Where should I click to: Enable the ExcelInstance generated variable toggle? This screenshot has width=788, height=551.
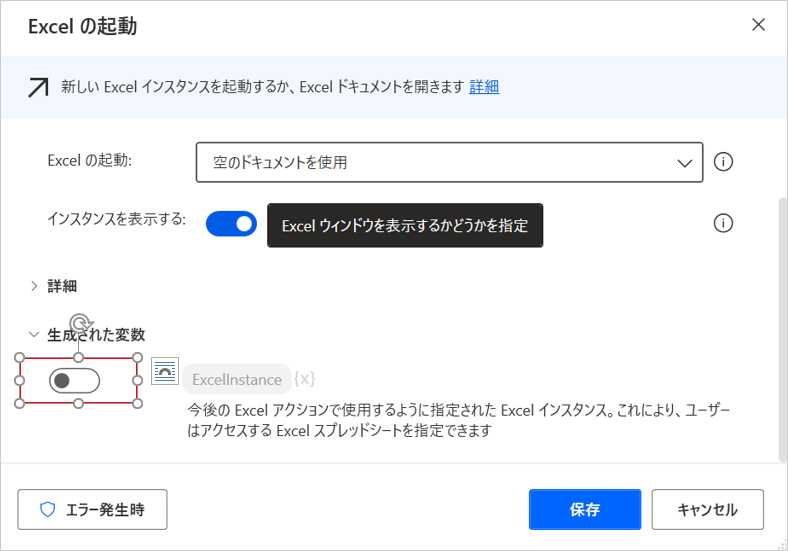coord(76,381)
